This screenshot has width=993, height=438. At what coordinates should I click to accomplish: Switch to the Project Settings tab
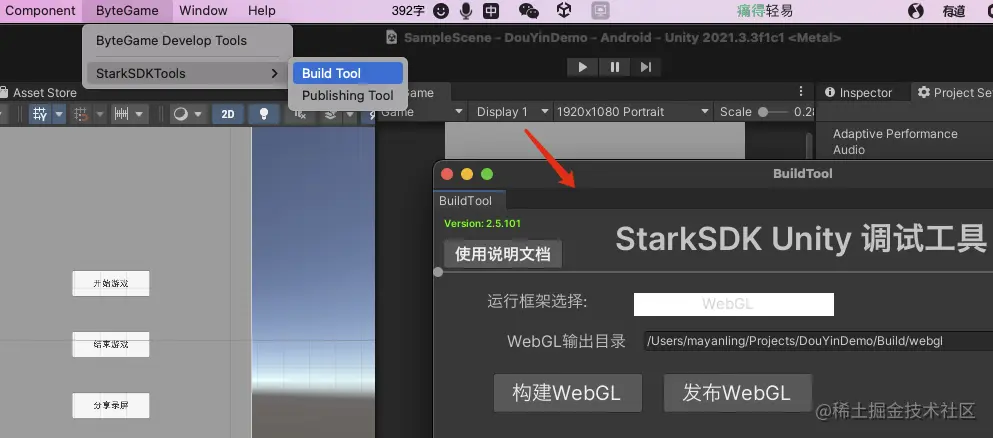(x=954, y=92)
